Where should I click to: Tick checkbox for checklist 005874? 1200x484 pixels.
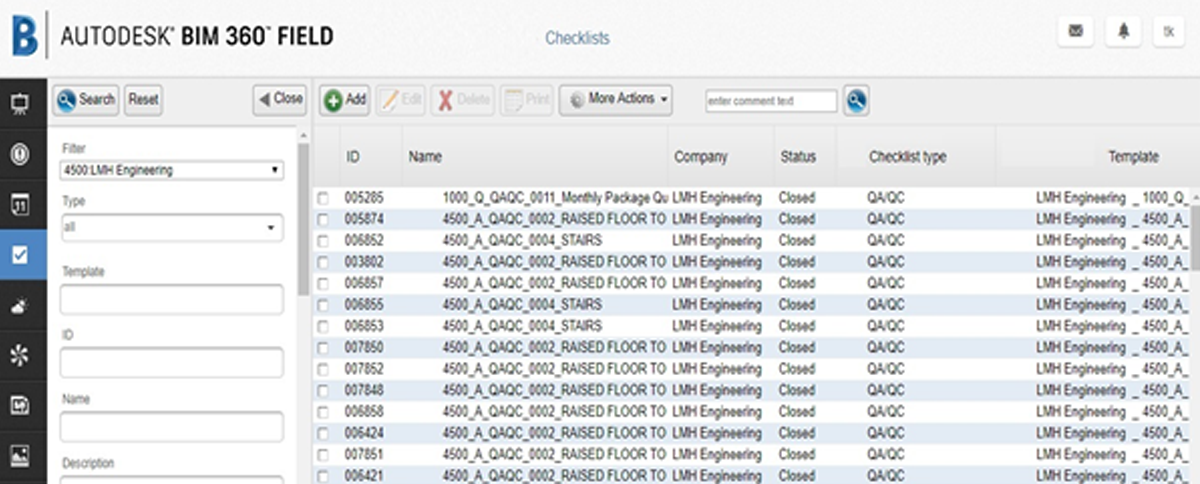322,219
